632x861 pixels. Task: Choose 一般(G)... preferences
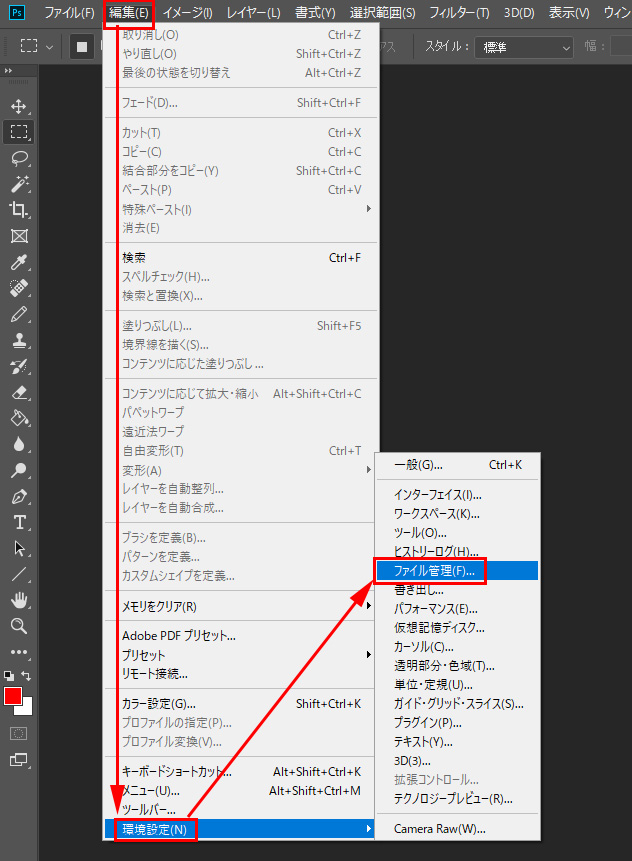pos(457,465)
